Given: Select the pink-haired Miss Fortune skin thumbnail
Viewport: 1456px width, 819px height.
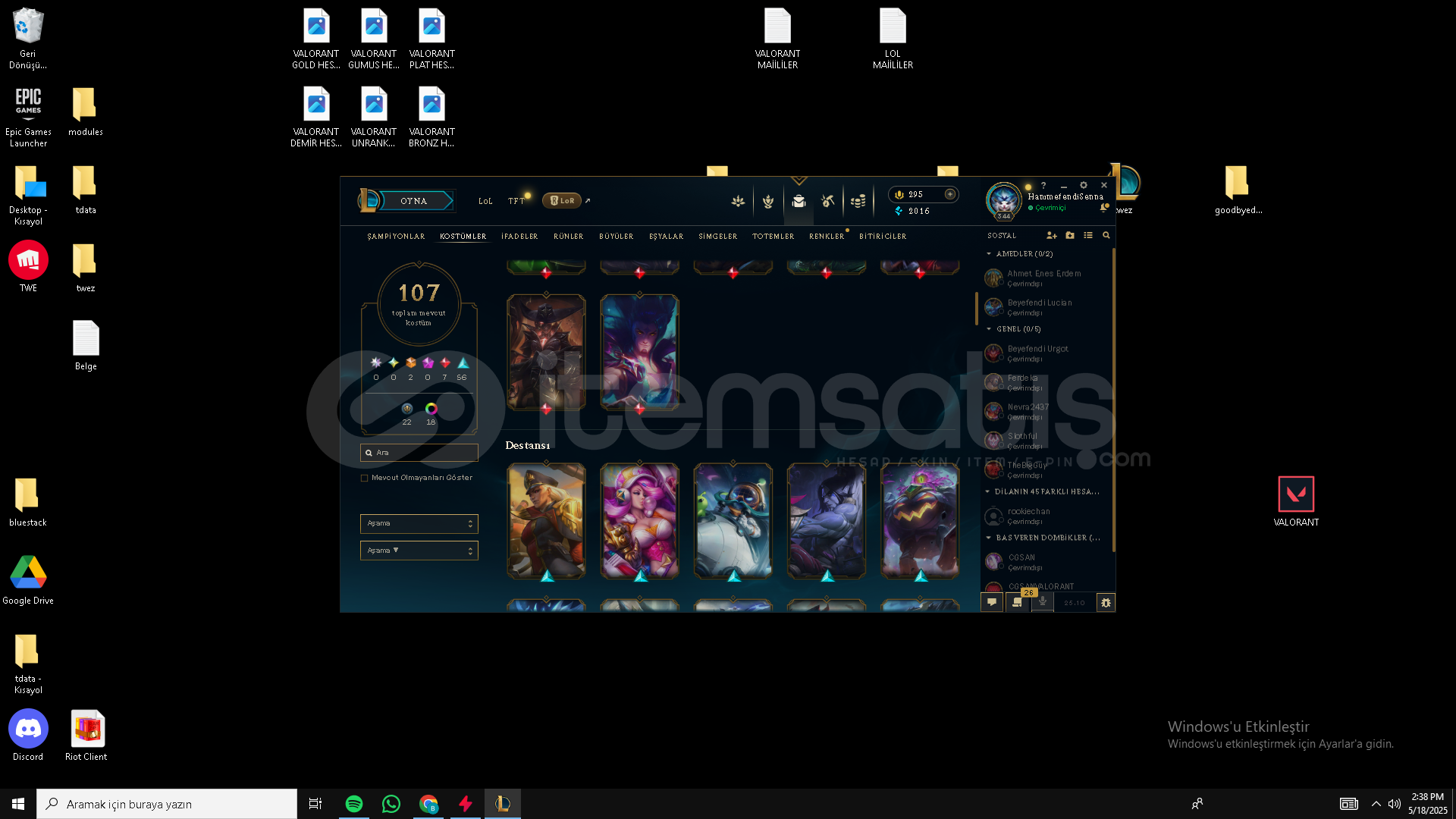Looking at the screenshot, I should (x=639, y=522).
